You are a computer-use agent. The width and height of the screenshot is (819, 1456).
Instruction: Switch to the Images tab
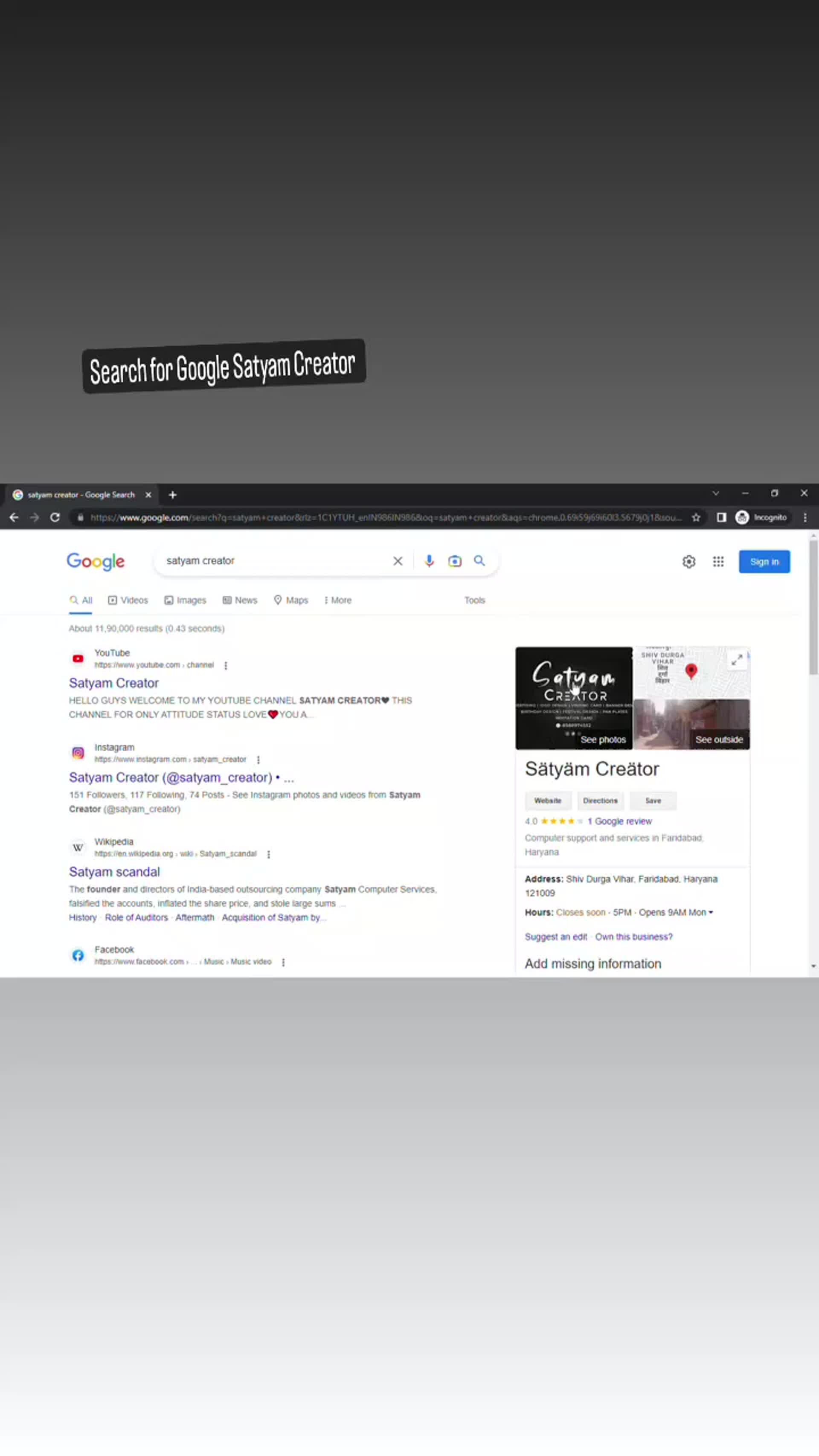[x=186, y=600]
